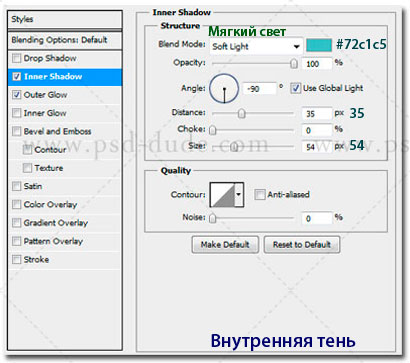Enable the Pattern Overlay checkbox

pyautogui.click(x=16, y=241)
